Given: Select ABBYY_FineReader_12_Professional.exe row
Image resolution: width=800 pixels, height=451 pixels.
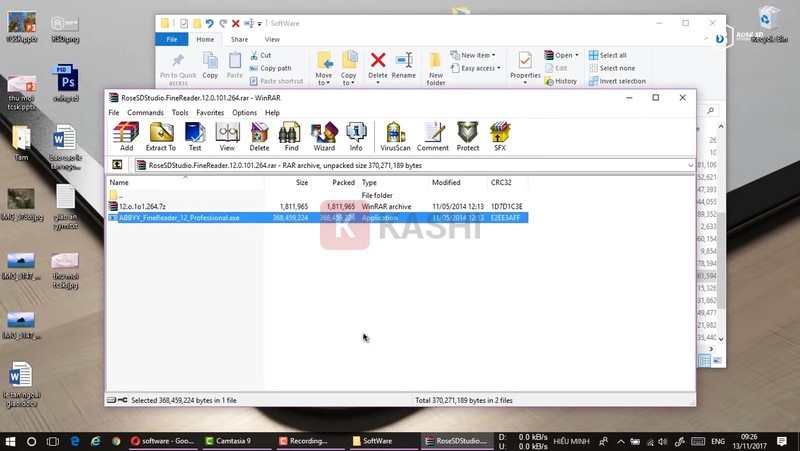Looking at the screenshot, I should pos(317,218).
